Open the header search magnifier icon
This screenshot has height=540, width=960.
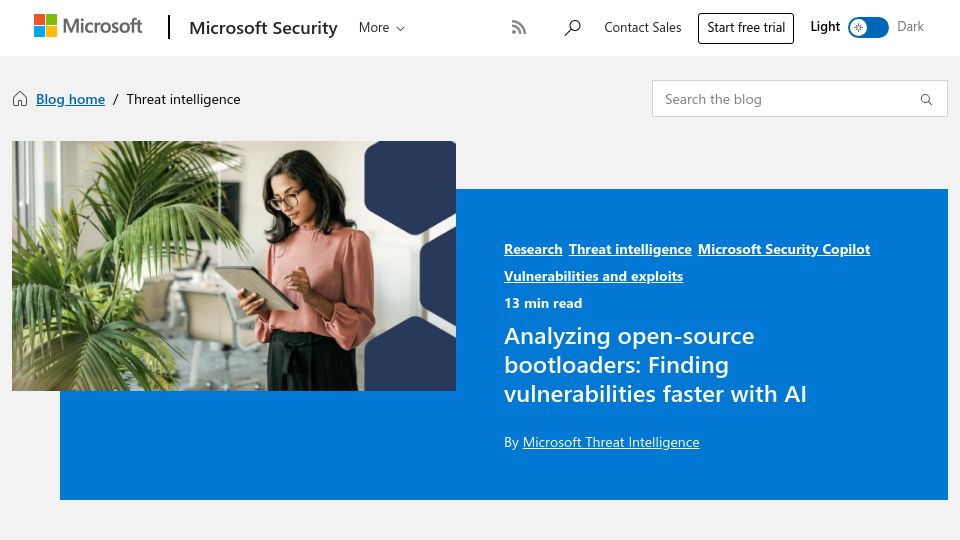[572, 28]
